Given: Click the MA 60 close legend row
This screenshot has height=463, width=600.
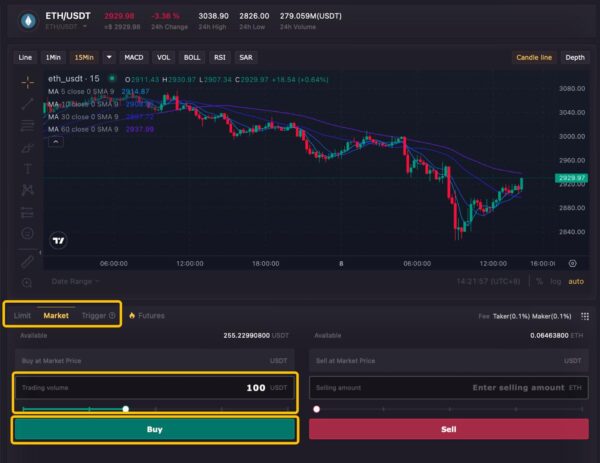Looking at the screenshot, I should pos(101,129).
